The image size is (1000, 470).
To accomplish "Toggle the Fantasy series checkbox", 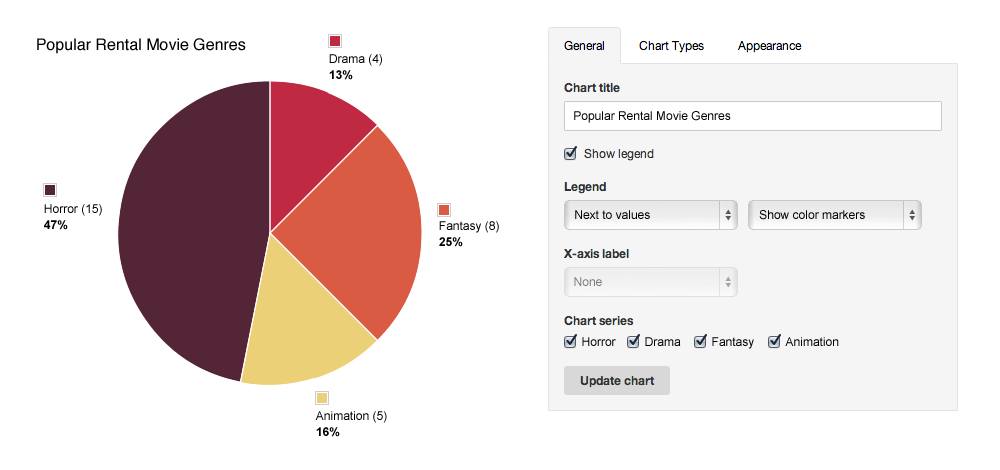I will coord(701,342).
